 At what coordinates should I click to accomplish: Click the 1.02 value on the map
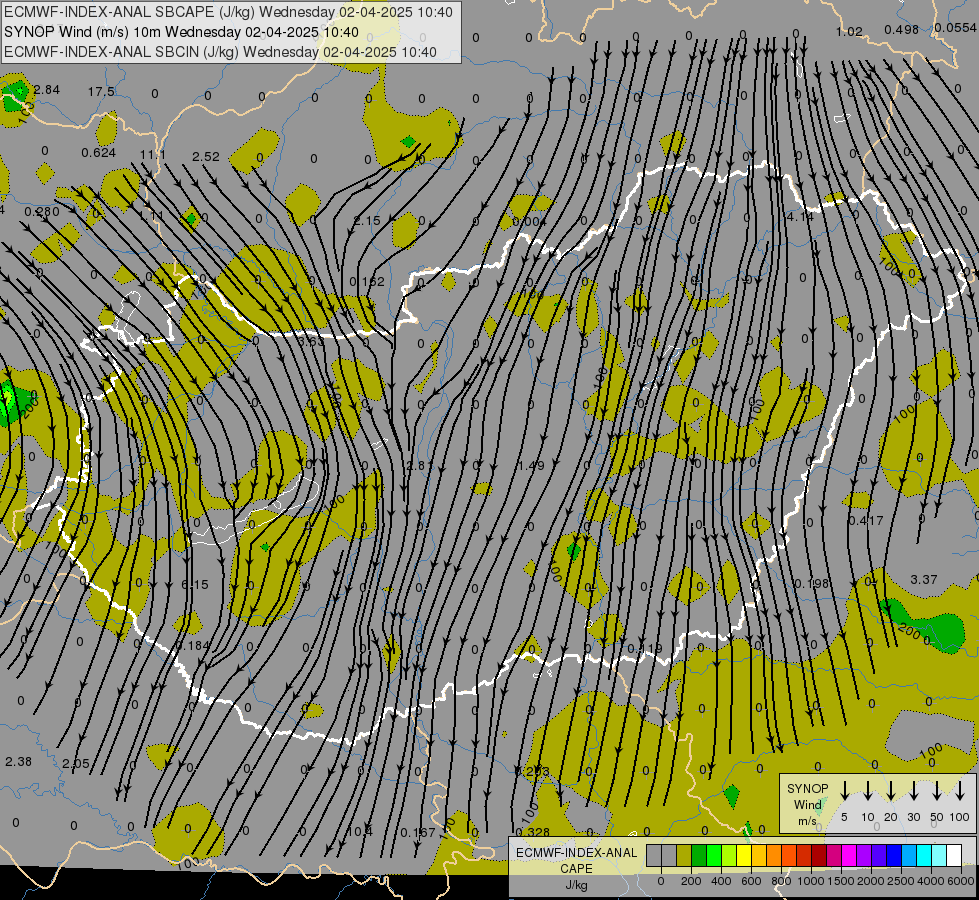tap(849, 31)
